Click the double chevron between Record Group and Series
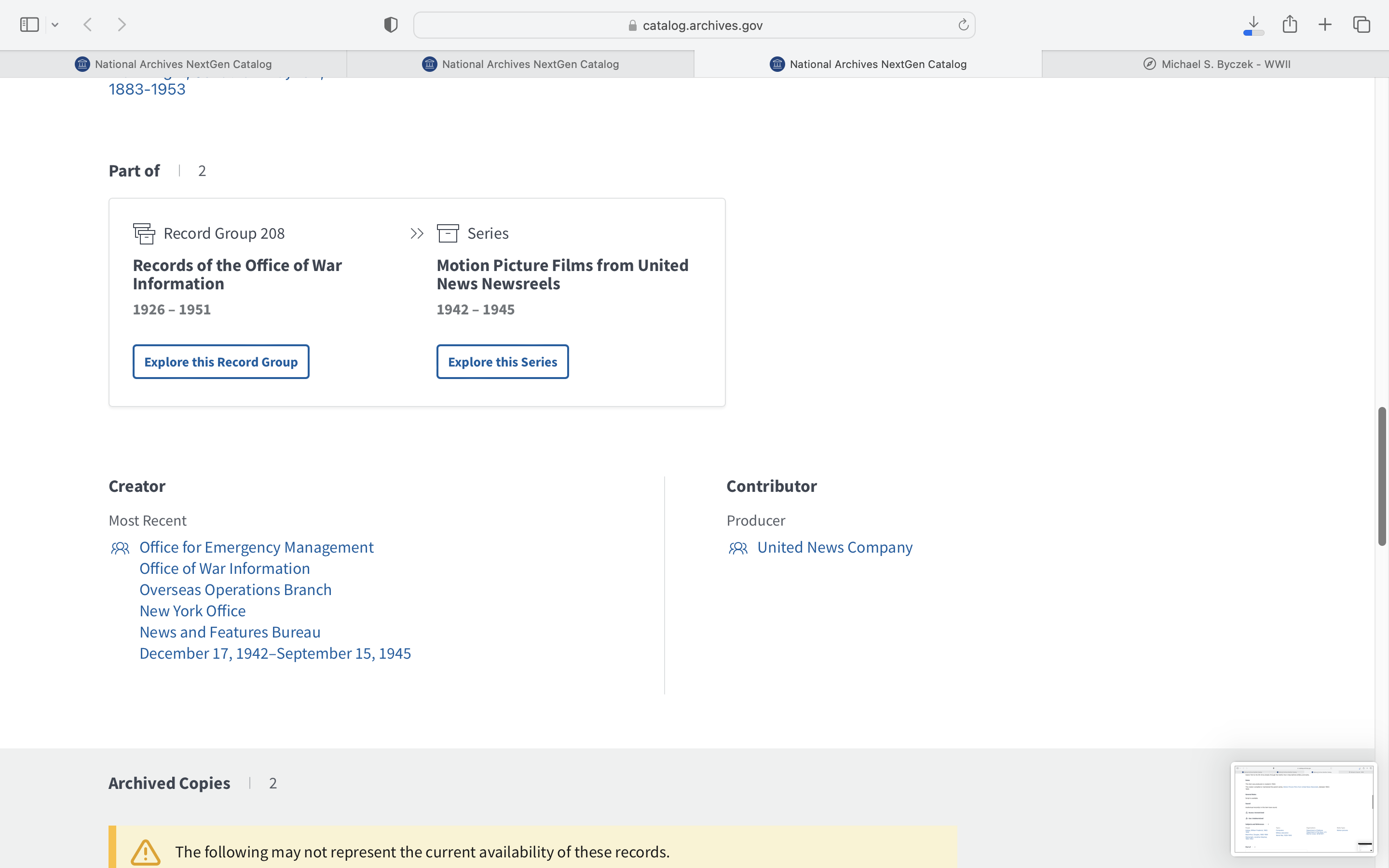Image resolution: width=1389 pixels, height=868 pixels. point(417,234)
